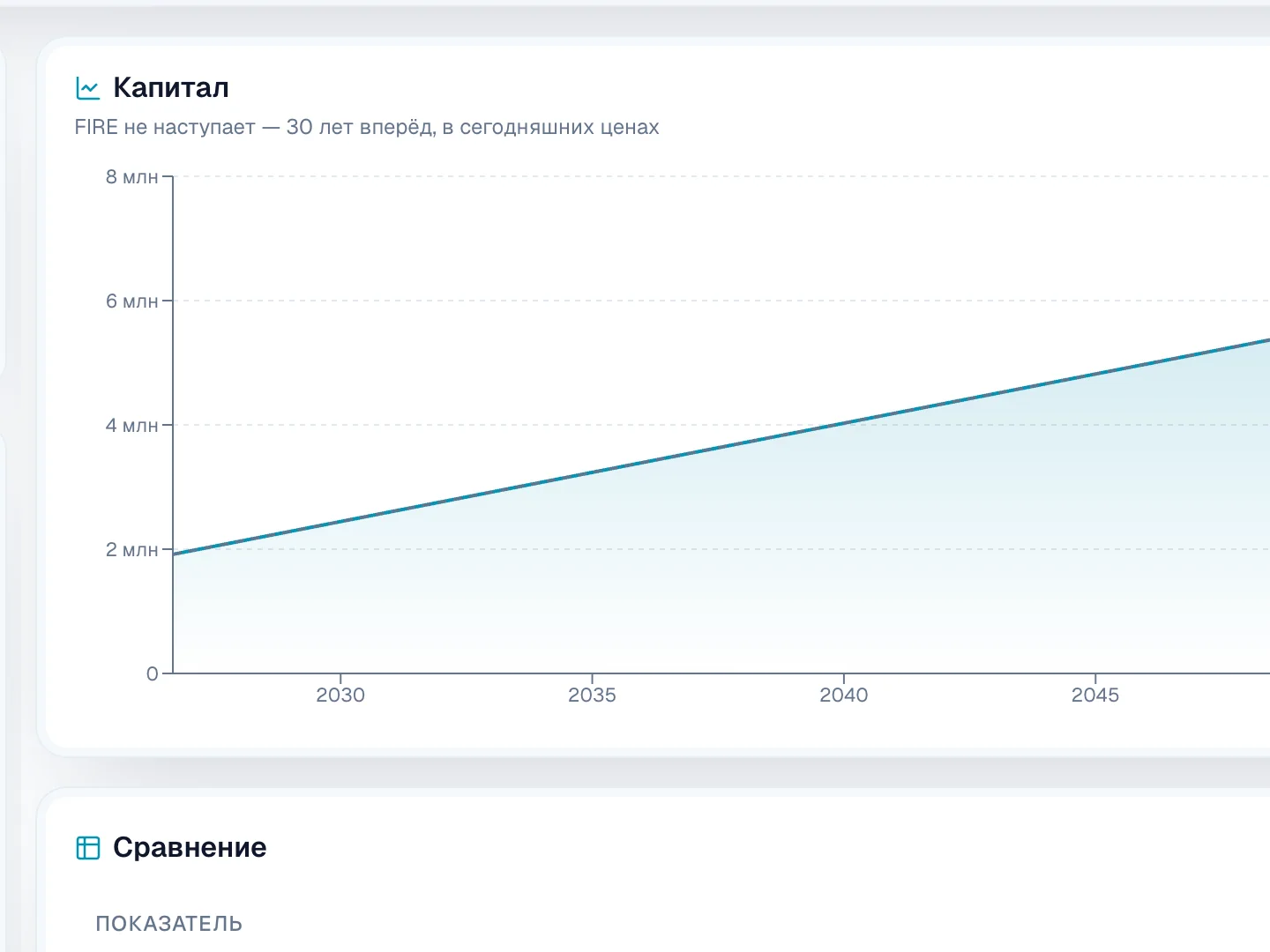Click the '0' axis label

153,673
